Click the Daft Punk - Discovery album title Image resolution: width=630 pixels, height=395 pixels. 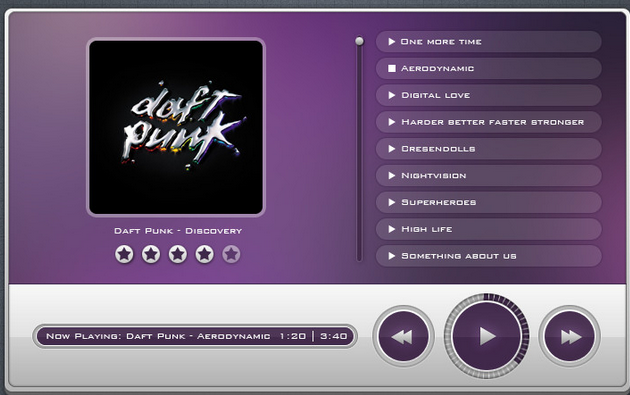pos(178,231)
